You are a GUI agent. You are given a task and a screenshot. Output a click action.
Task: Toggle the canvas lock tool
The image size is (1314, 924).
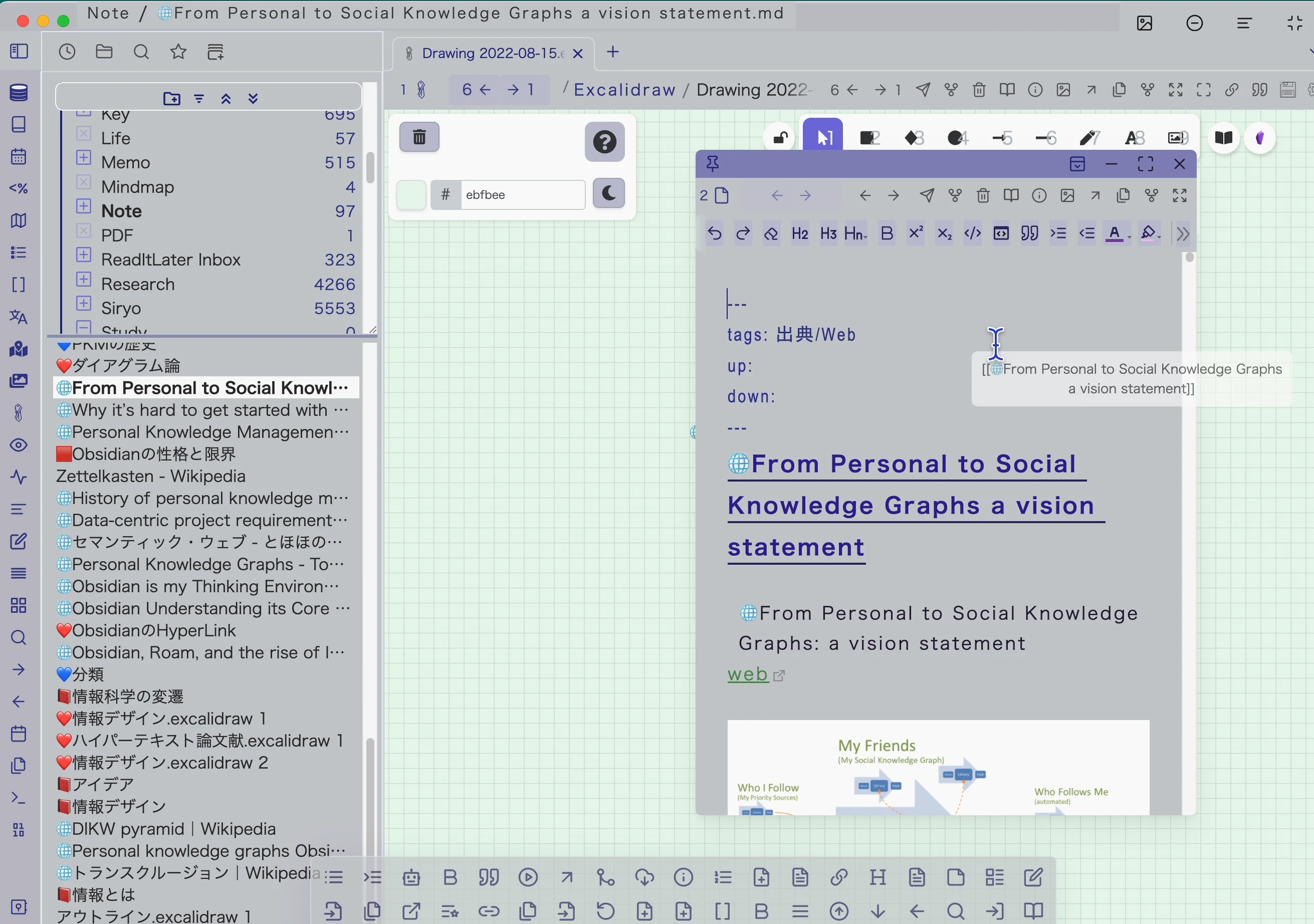tap(780, 138)
